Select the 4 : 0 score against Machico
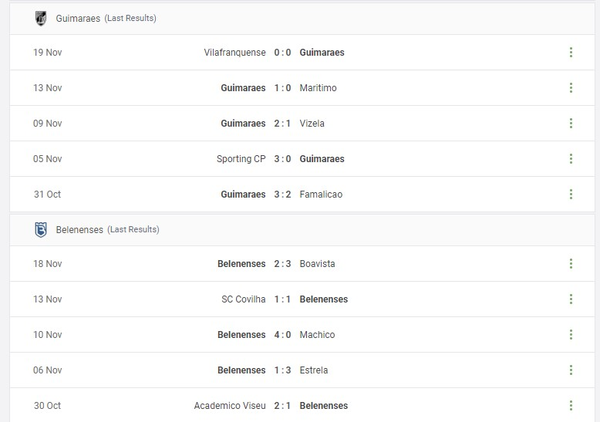The image size is (600, 422). pos(282,335)
